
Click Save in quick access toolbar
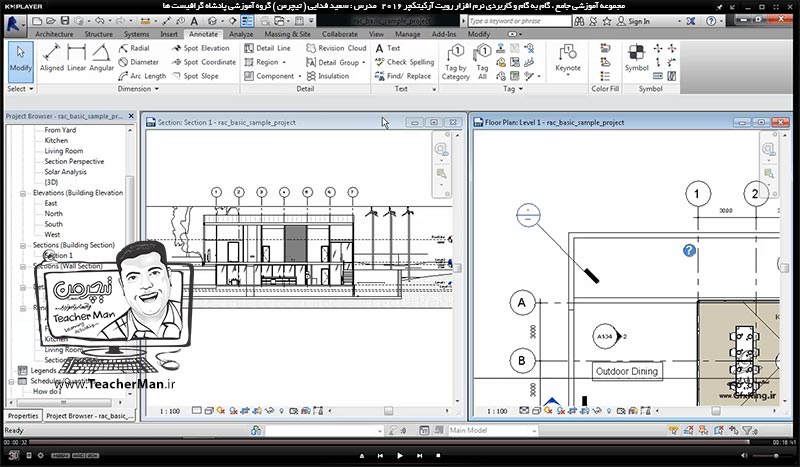65,21
